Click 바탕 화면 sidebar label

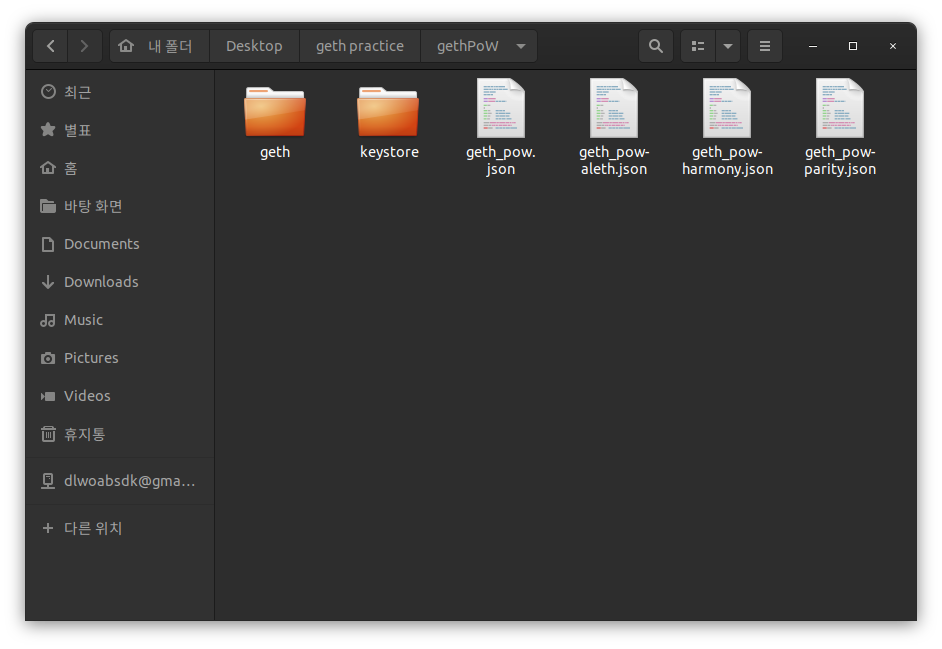[93, 206]
